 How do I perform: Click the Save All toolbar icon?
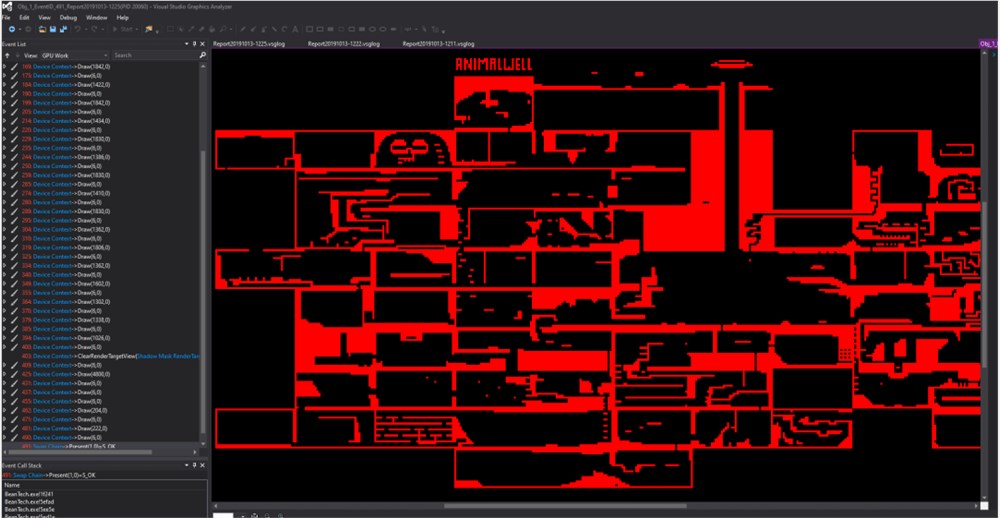pos(63,29)
